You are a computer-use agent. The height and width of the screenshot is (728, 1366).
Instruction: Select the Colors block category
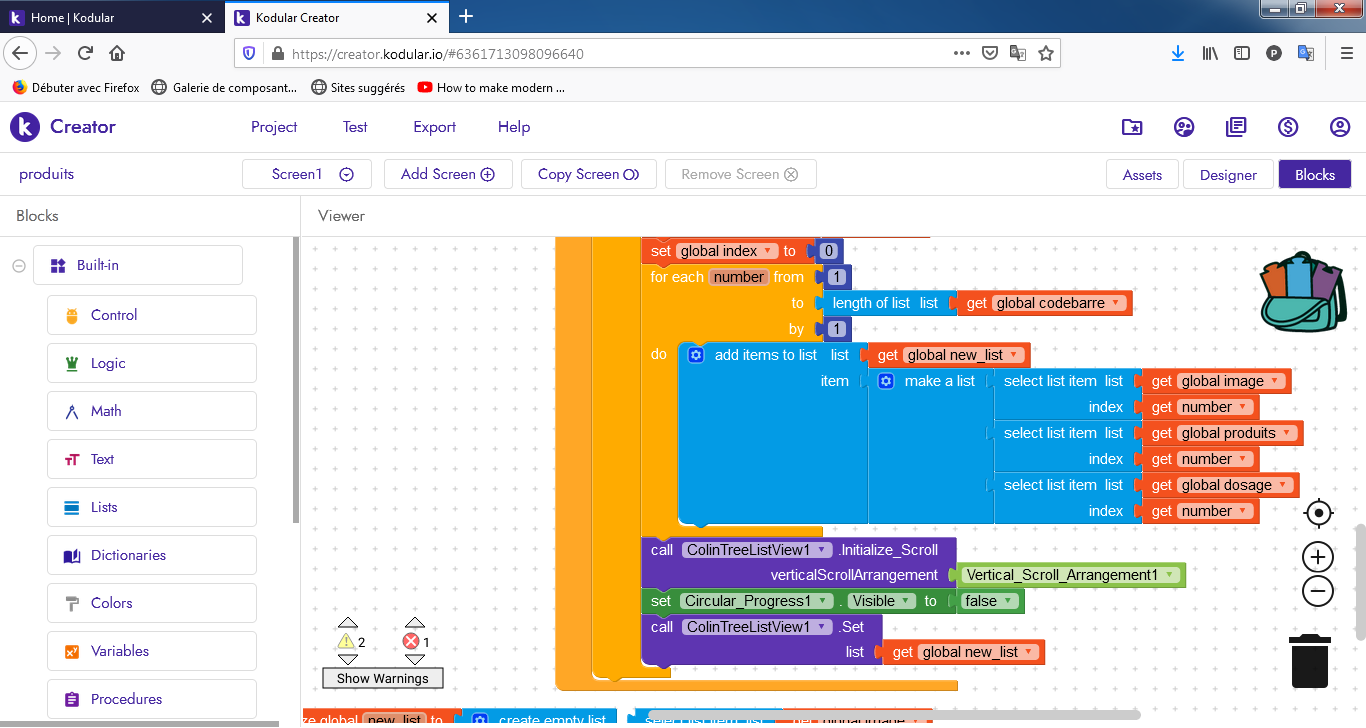[x=111, y=603]
